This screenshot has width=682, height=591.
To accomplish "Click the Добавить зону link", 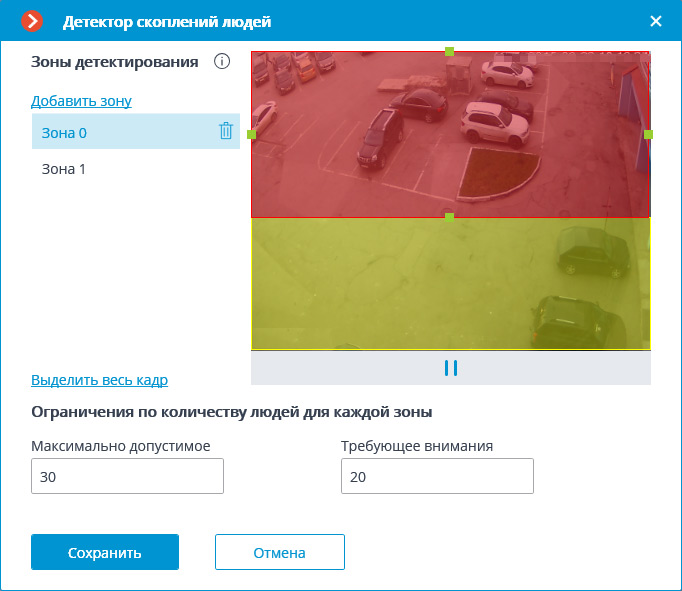I will [81, 101].
